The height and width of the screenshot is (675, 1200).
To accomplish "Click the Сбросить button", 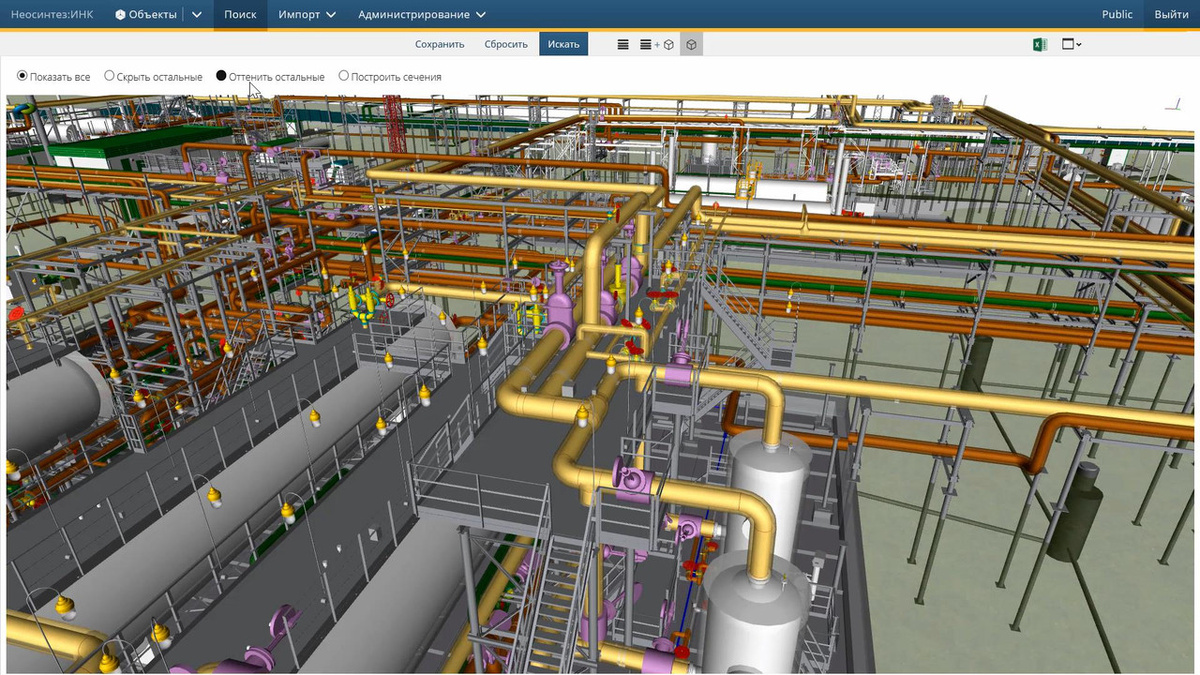I will tap(506, 44).
